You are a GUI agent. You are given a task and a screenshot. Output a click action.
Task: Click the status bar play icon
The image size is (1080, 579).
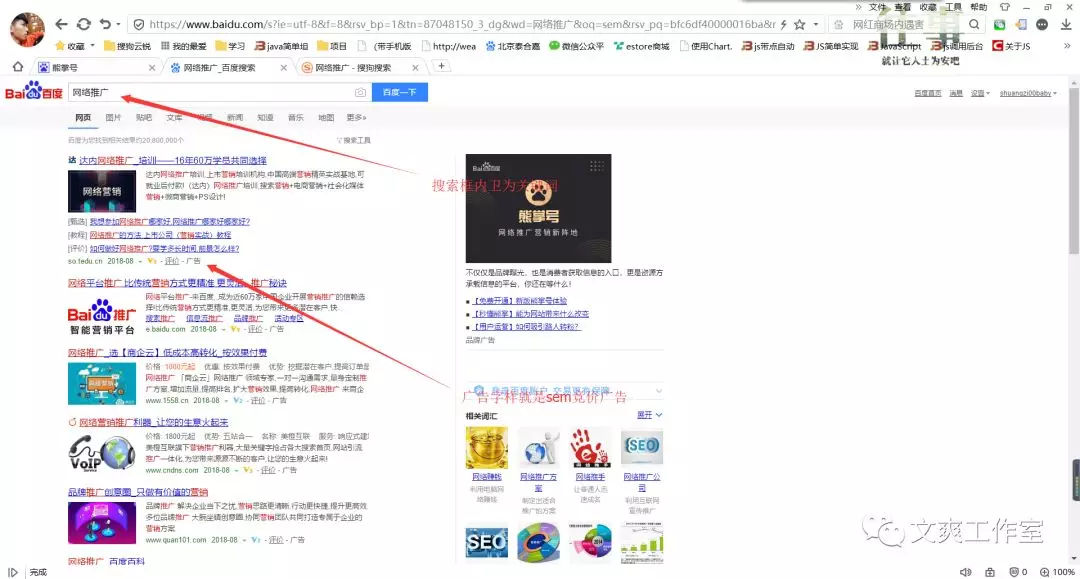12,572
